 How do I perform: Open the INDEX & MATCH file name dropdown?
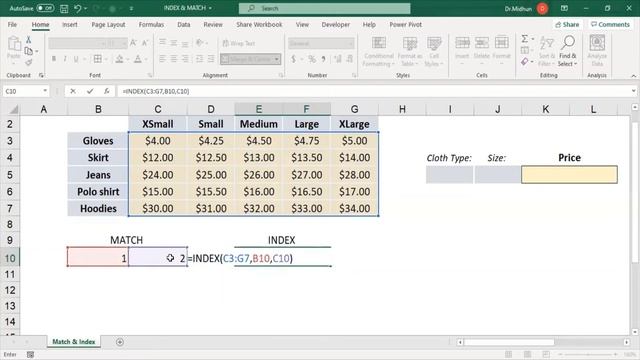point(210,8)
